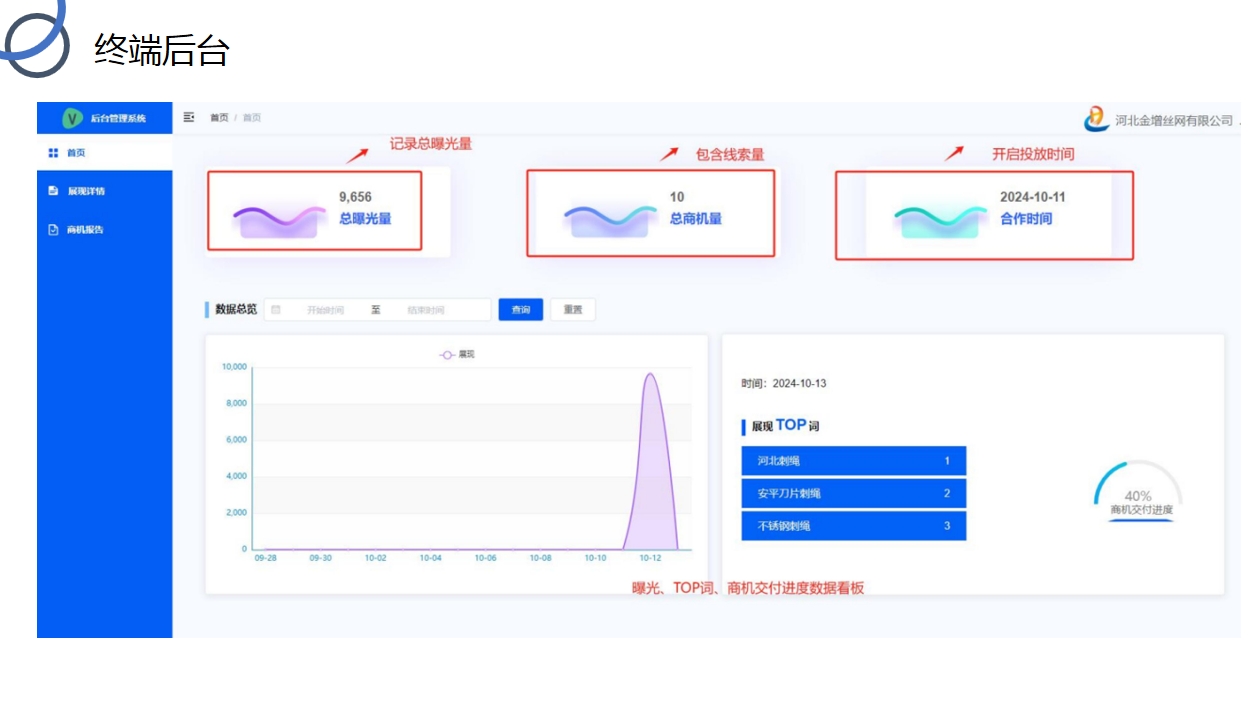Click the green V logo in sidebar header
The width and height of the screenshot is (1254, 704).
coord(72,118)
